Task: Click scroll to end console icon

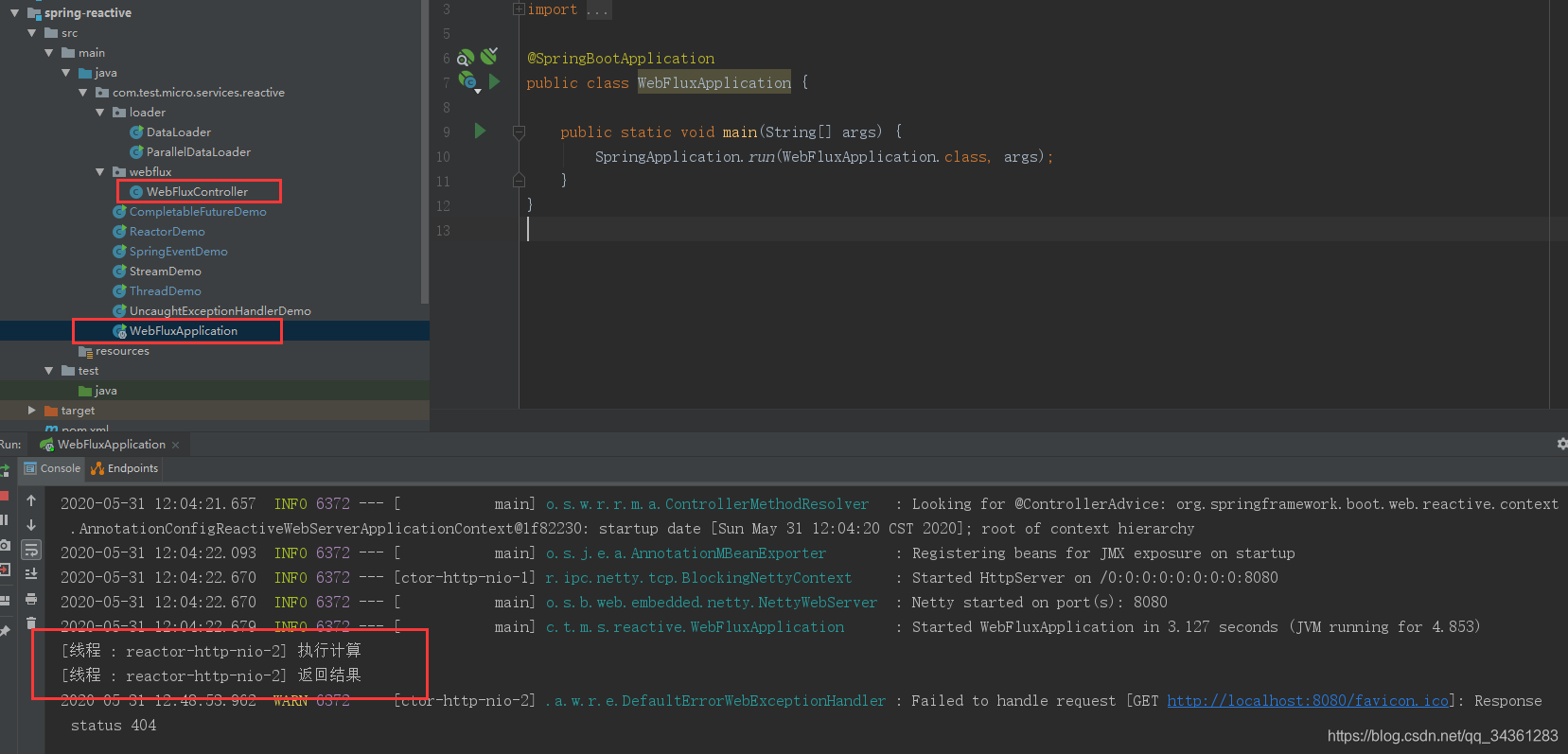Action: coord(31,574)
